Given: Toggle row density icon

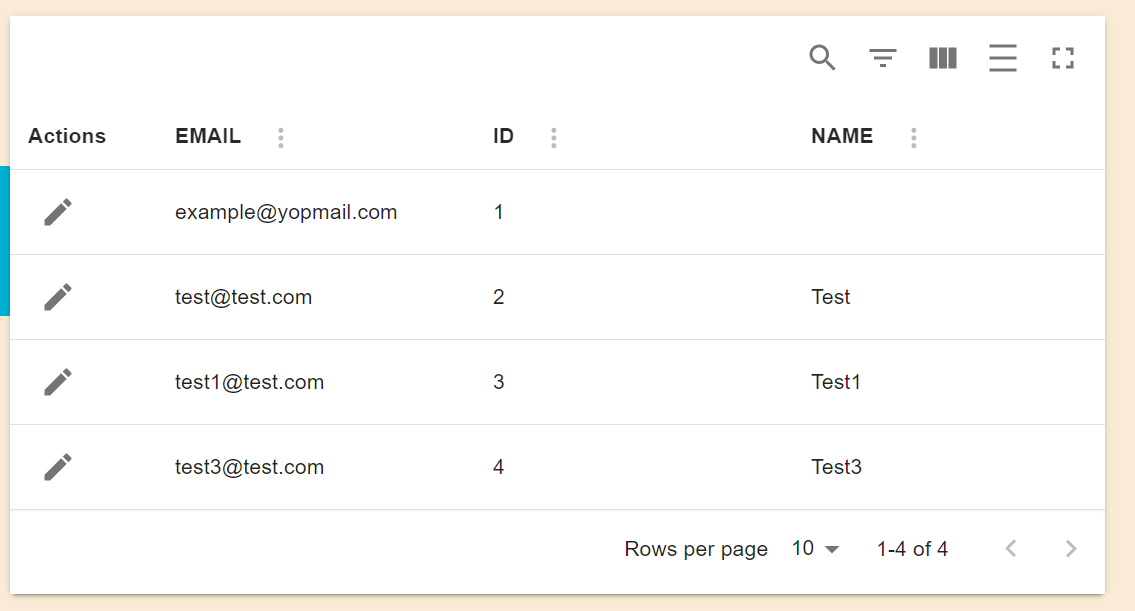Looking at the screenshot, I should pyautogui.click(x=1003, y=58).
